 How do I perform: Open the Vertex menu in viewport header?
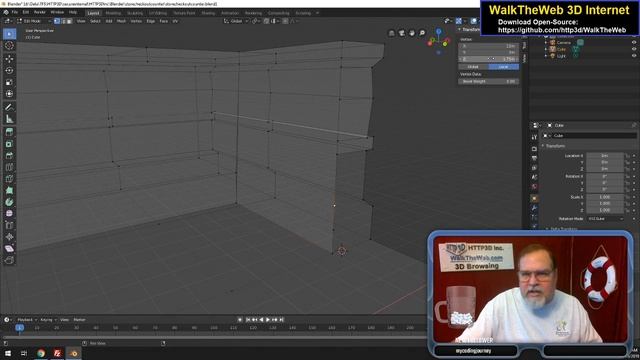[136, 21]
